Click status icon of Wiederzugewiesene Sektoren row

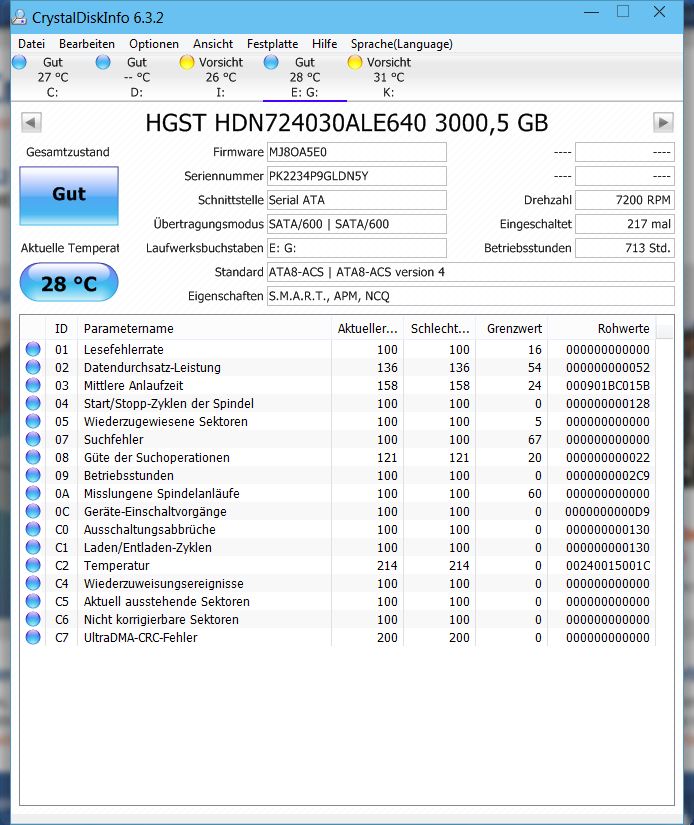point(33,421)
